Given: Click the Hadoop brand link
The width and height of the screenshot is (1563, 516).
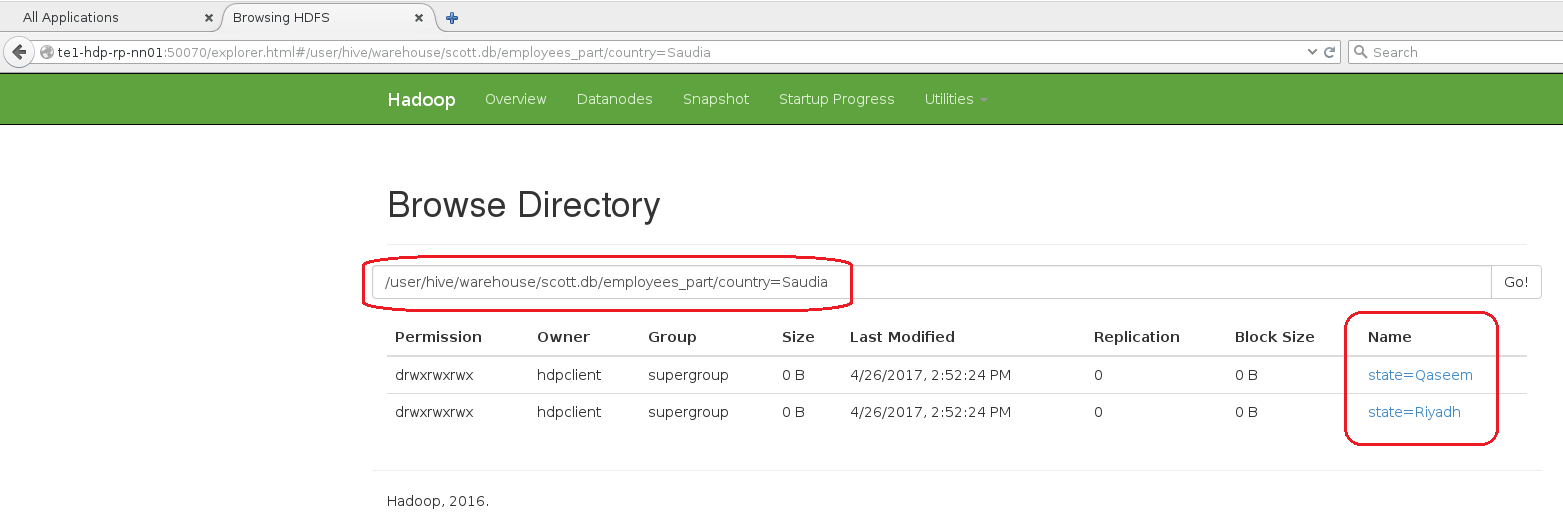Looking at the screenshot, I should click(x=421, y=99).
